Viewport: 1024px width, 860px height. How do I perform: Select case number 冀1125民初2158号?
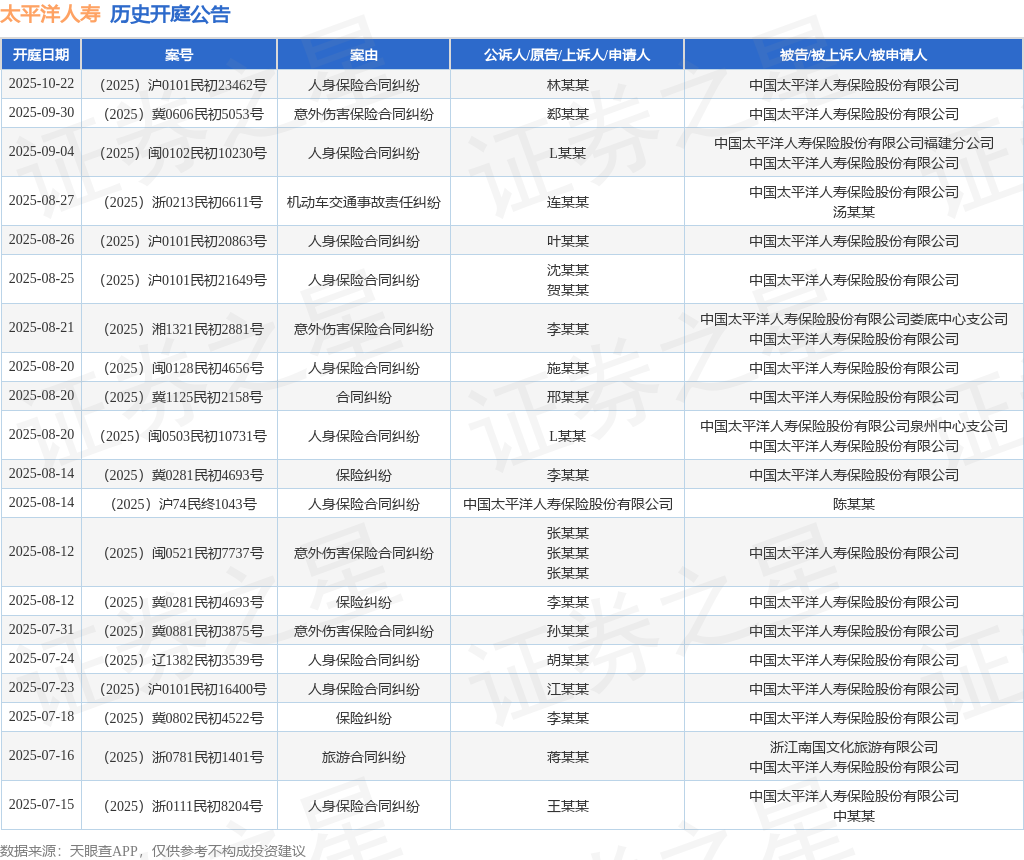click(x=184, y=398)
